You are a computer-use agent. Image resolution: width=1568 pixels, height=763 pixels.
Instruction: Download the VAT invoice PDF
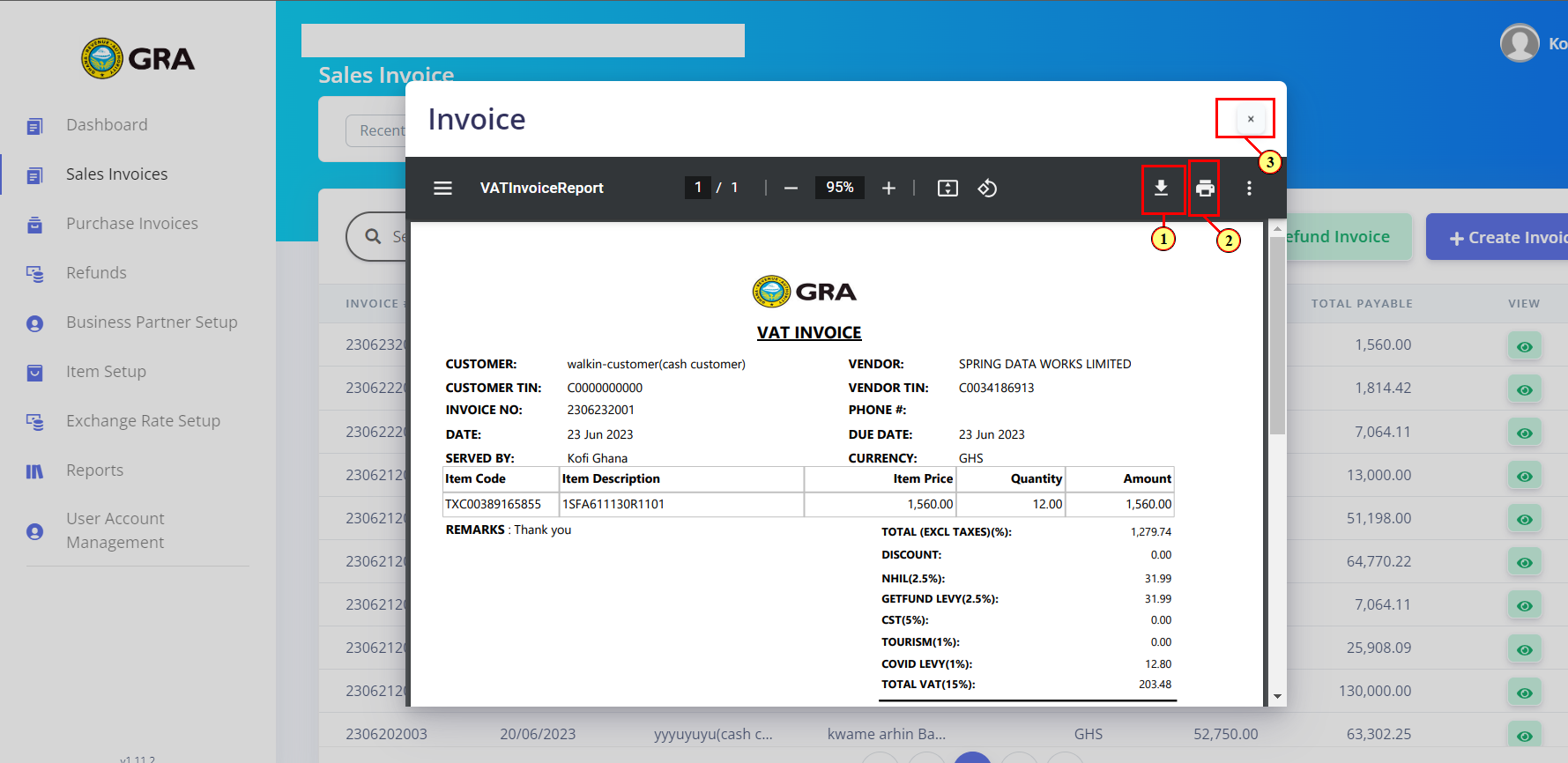[1161, 188]
